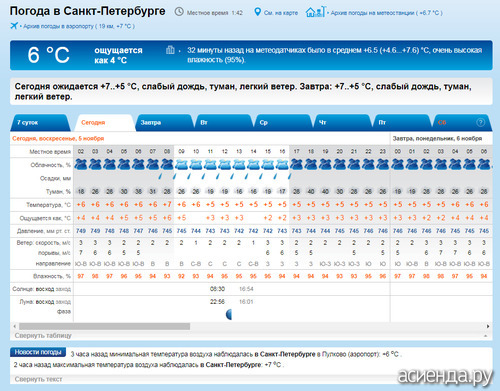Viewport: 500px width, 391px height.
Task: Click the right arrow of the horizontal scrollbar
Action: click(x=488, y=326)
